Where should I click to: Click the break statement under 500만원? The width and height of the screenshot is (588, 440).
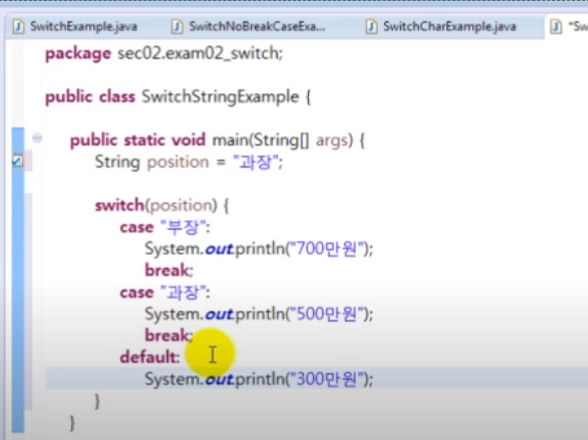pos(169,335)
